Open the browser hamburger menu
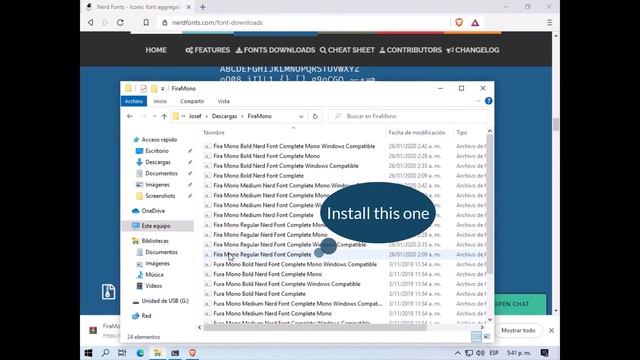 pyautogui.click(x=549, y=22)
